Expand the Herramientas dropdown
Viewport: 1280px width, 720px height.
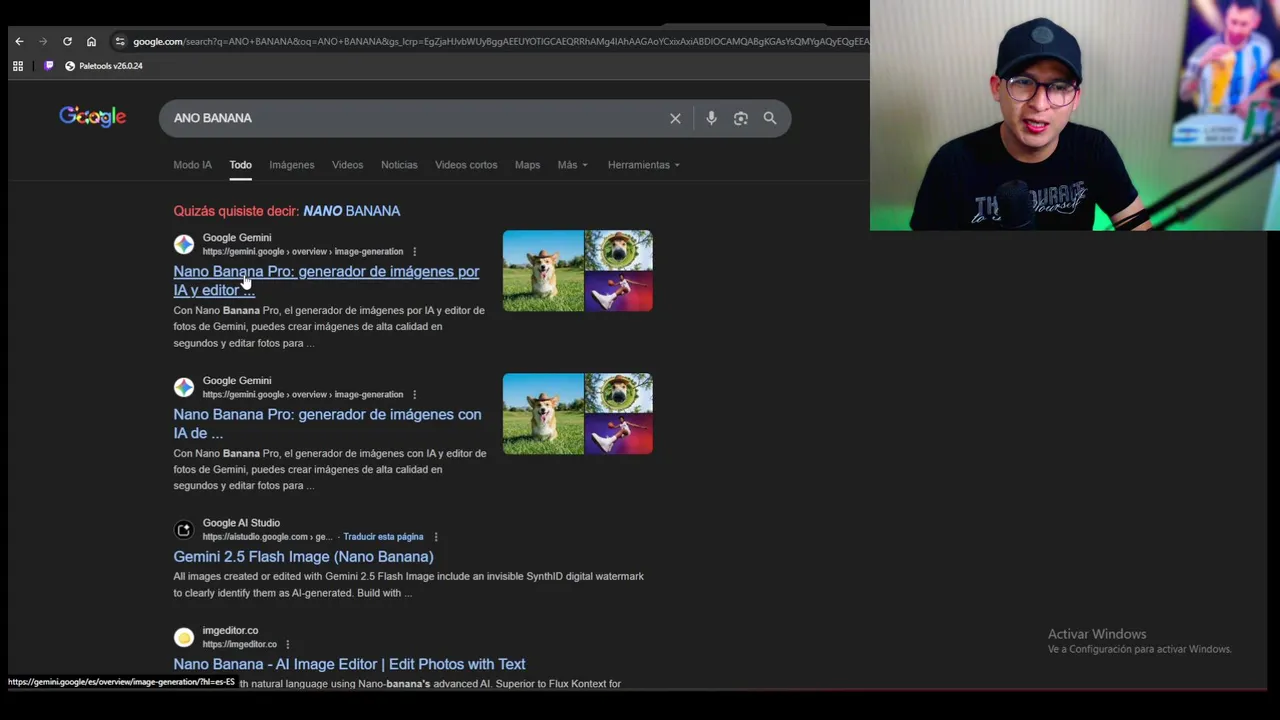[x=643, y=165]
